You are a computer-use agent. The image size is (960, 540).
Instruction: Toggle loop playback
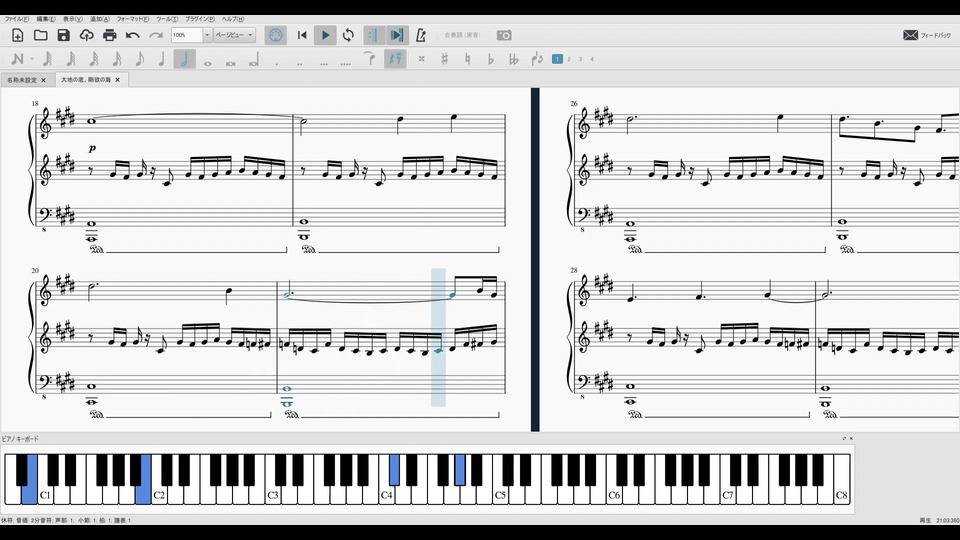tap(348, 35)
